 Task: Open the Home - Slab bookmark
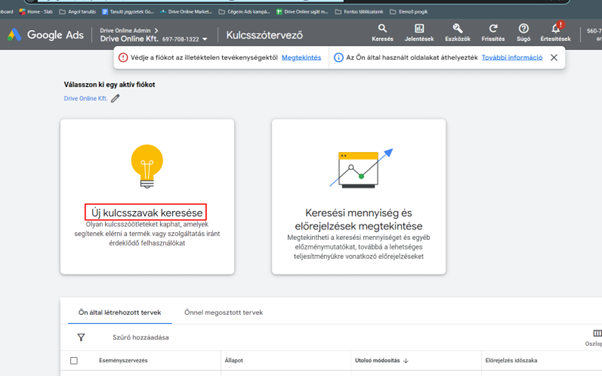(x=36, y=12)
